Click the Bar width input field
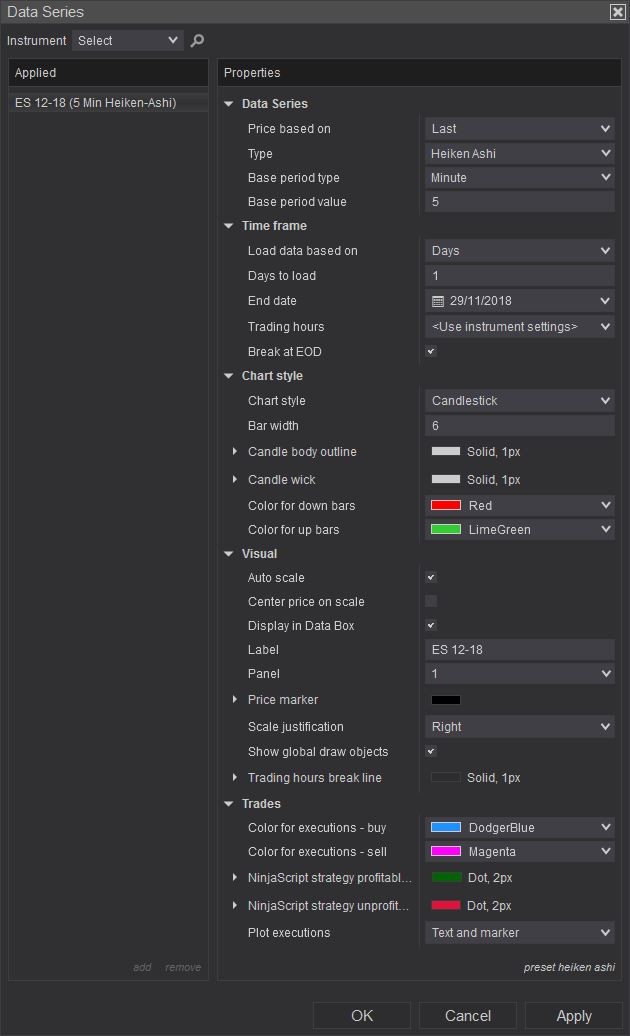The image size is (630, 1036). coord(519,426)
